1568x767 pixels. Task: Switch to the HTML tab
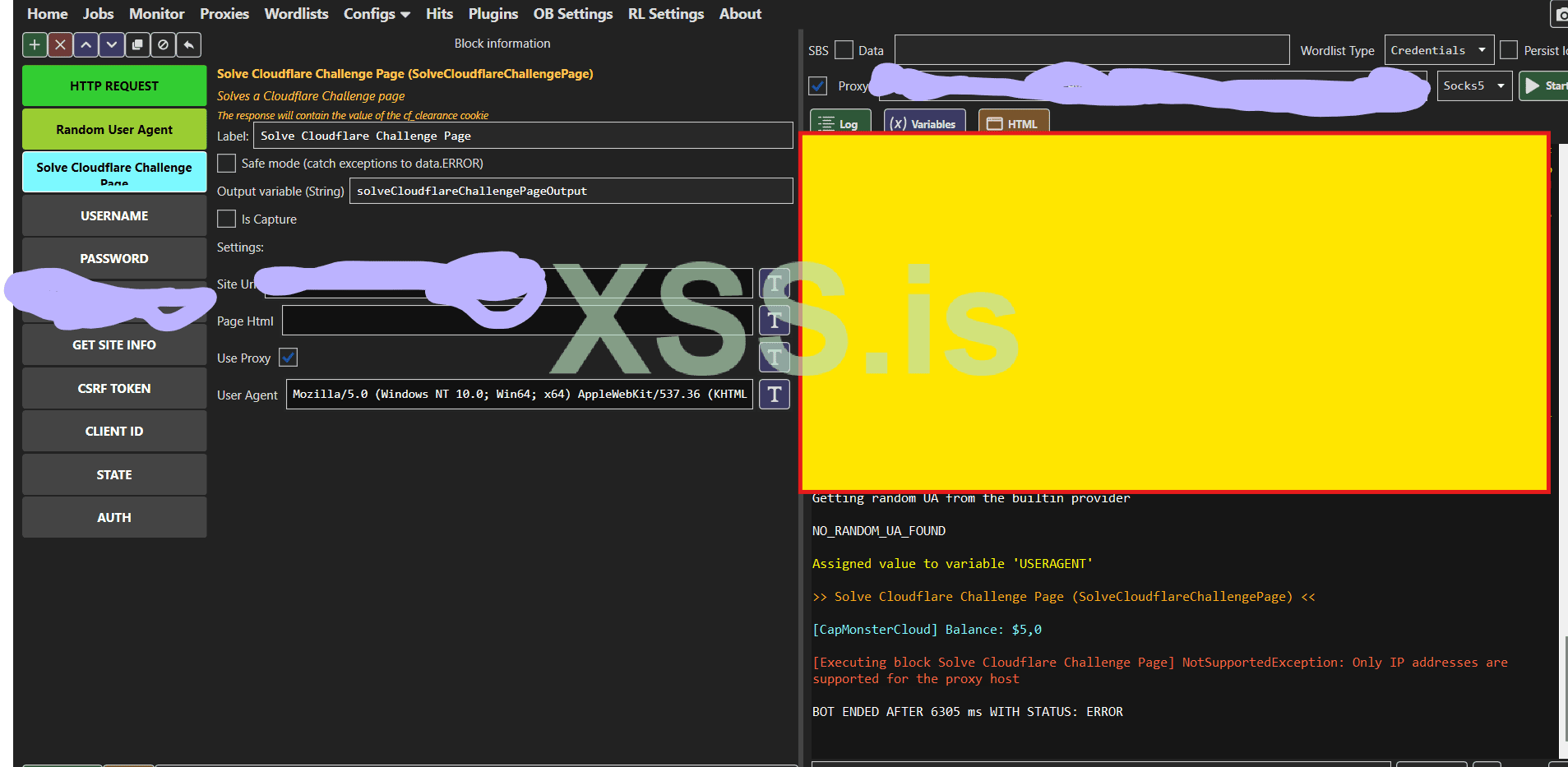tap(1014, 122)
